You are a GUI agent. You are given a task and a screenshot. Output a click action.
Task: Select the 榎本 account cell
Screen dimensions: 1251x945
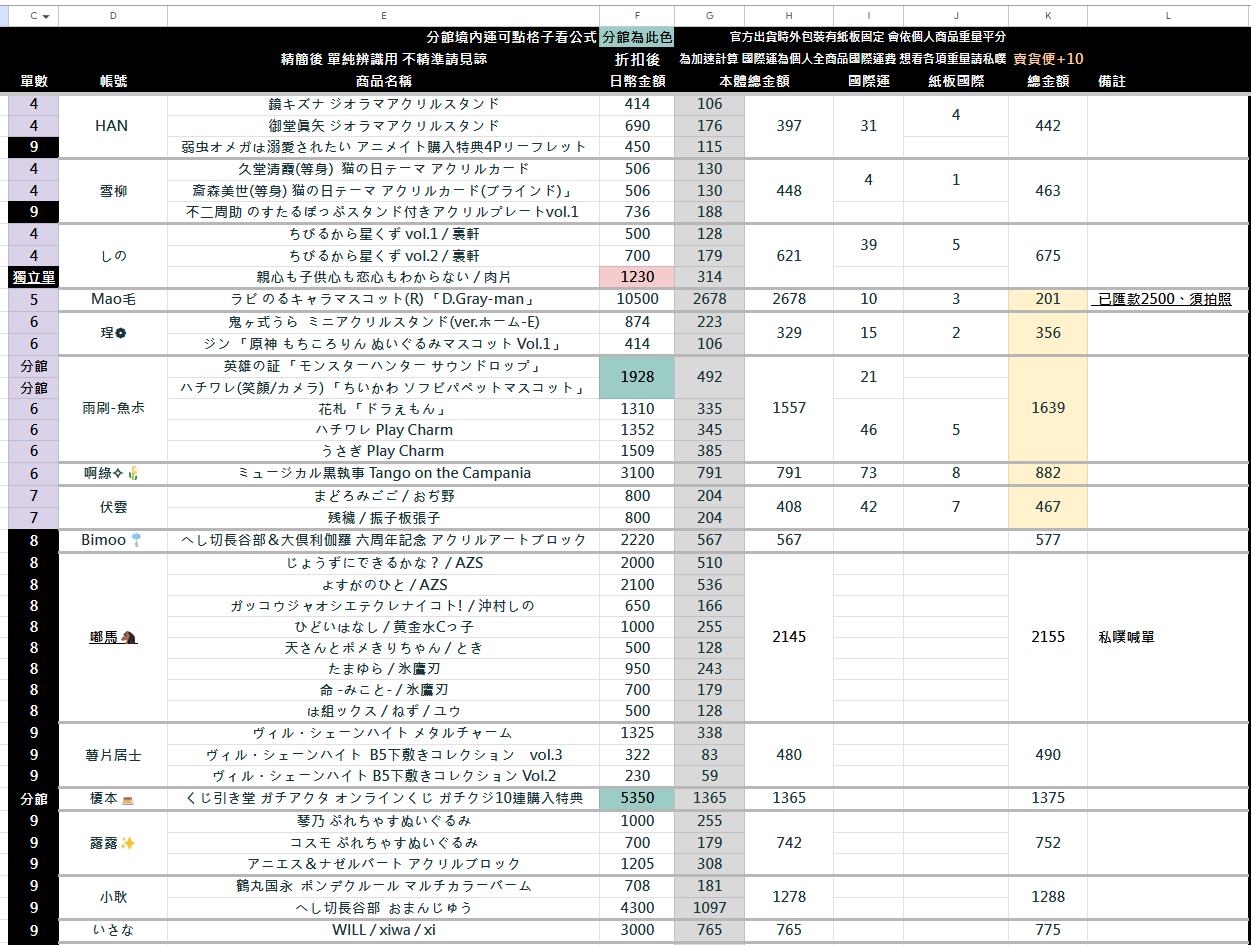click(x=113, y=798)
